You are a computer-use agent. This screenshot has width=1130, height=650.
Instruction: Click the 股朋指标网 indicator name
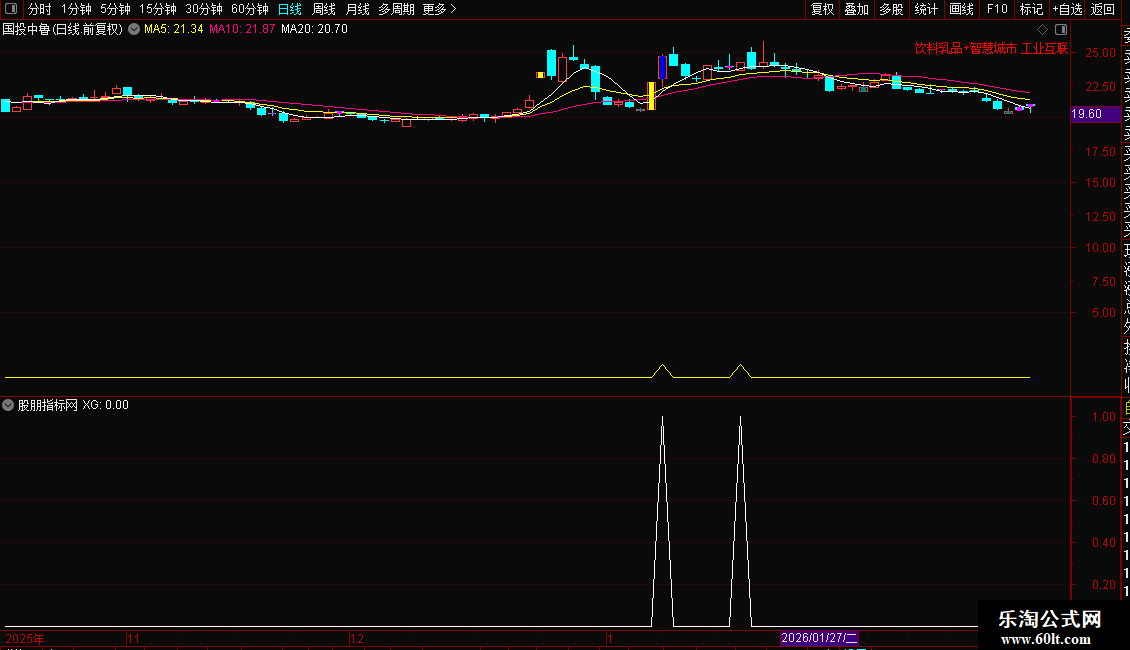[x=48, y=405]
